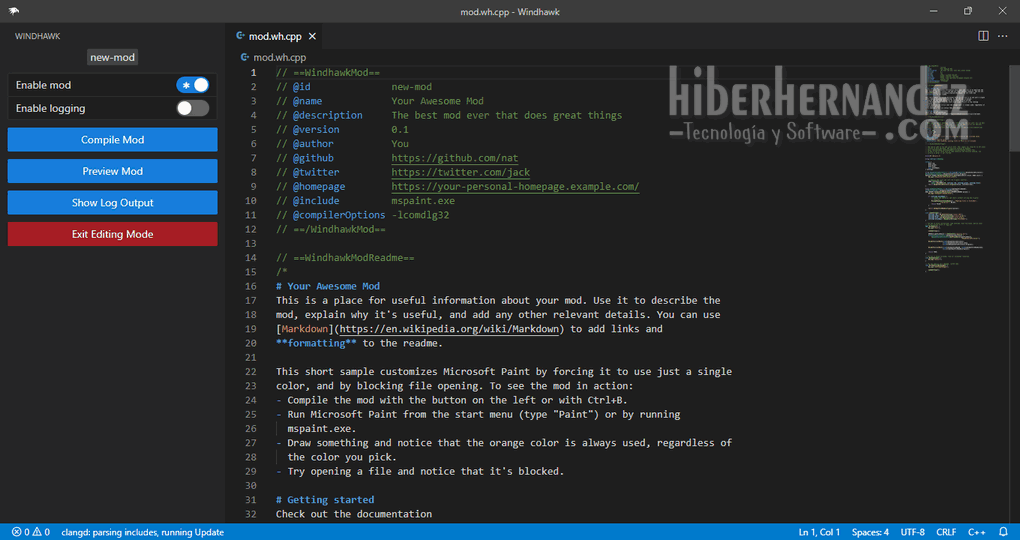Open the C++ language mode selector
Screen dimensions: 1020x540
point(976,532)
